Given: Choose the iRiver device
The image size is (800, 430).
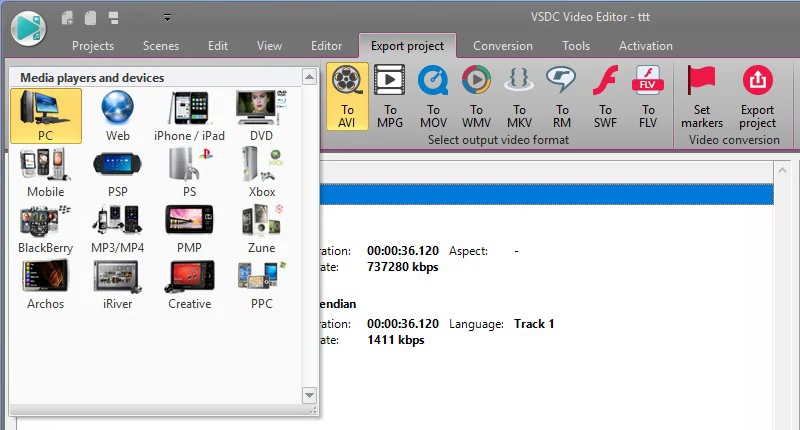Looking at the screenshot, I should 117,285.
